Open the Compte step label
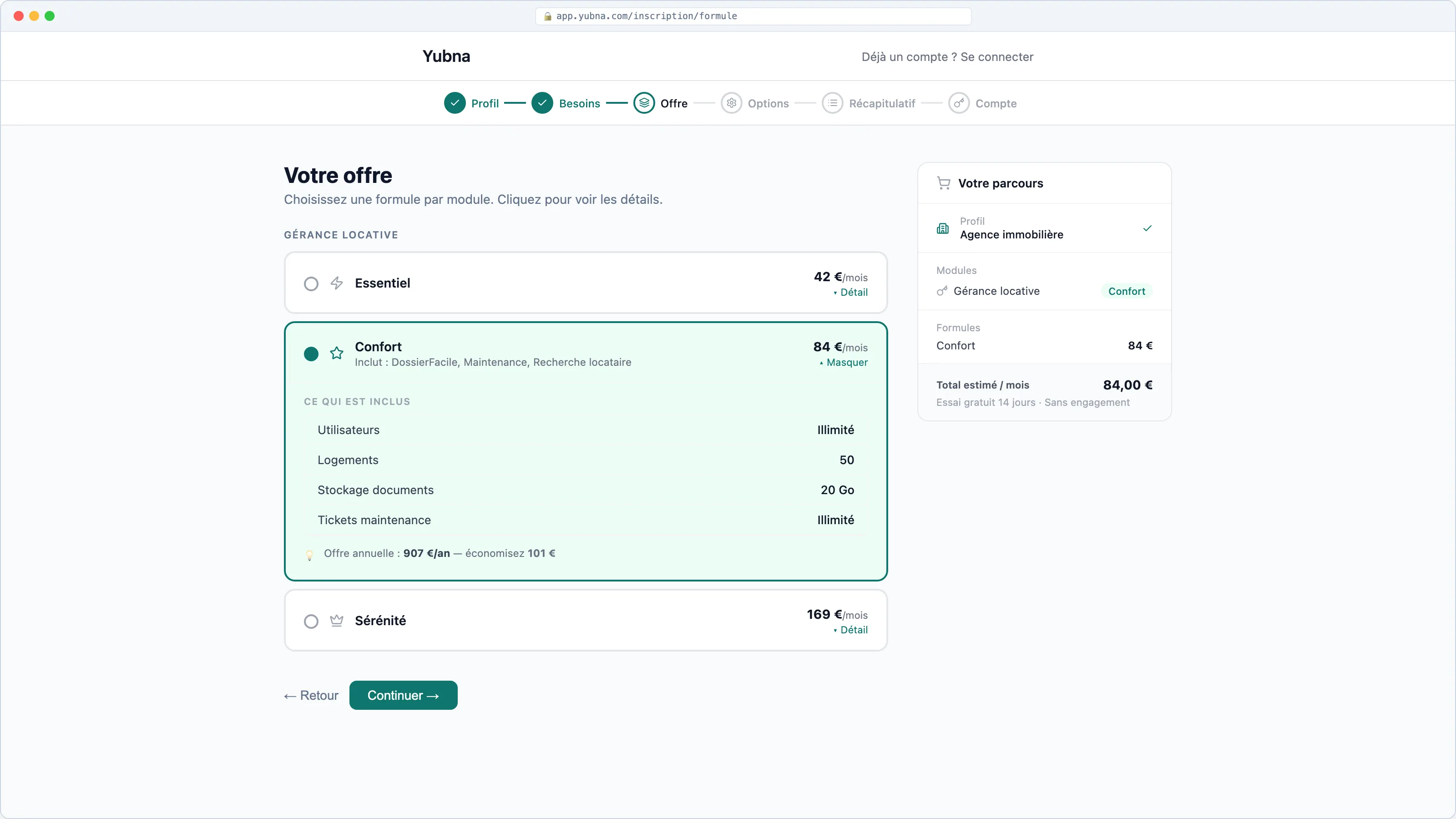Viewport: 1456px width, 819px height. 996,103
